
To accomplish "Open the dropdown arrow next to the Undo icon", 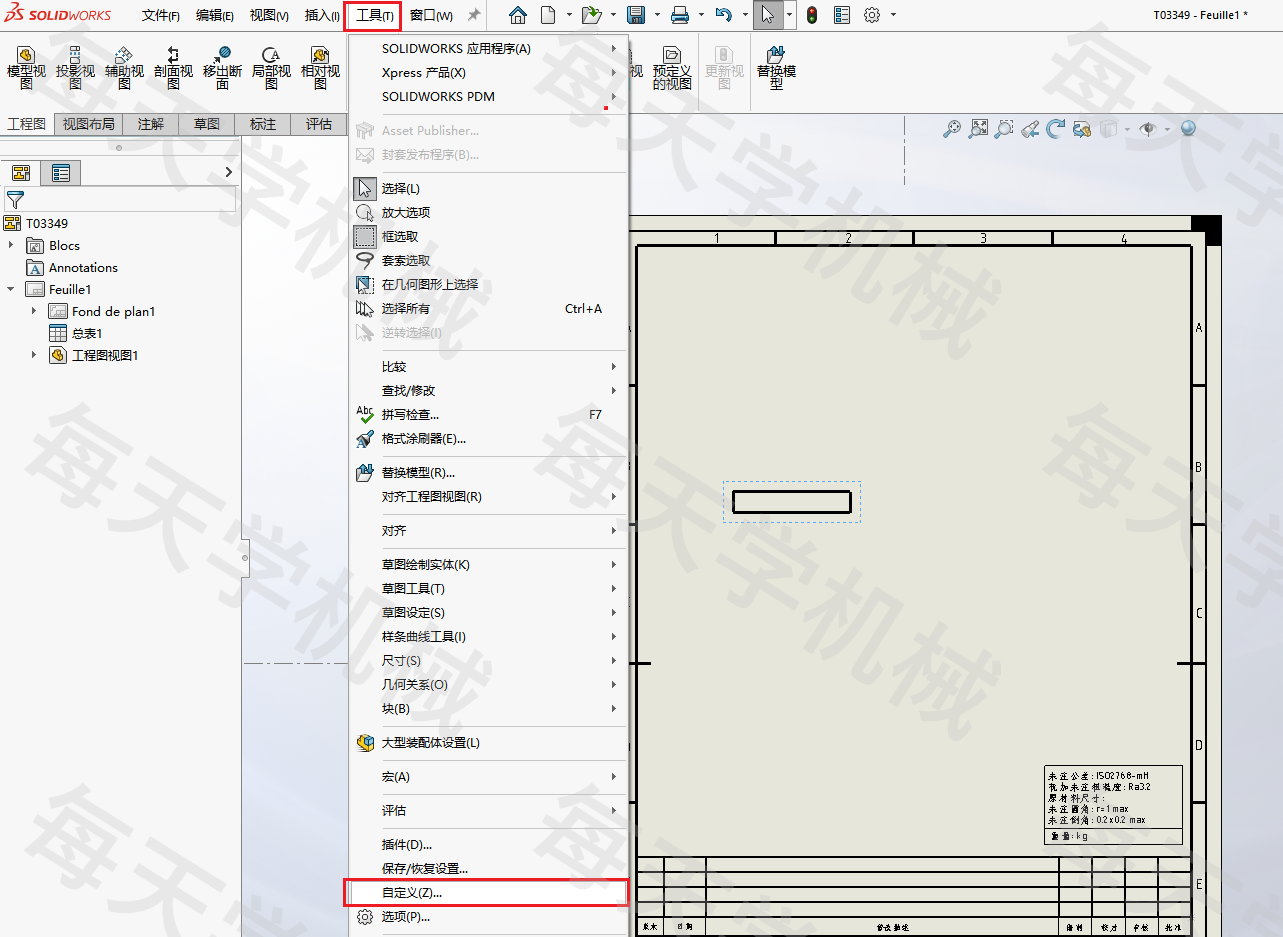I will click(745, 15).
